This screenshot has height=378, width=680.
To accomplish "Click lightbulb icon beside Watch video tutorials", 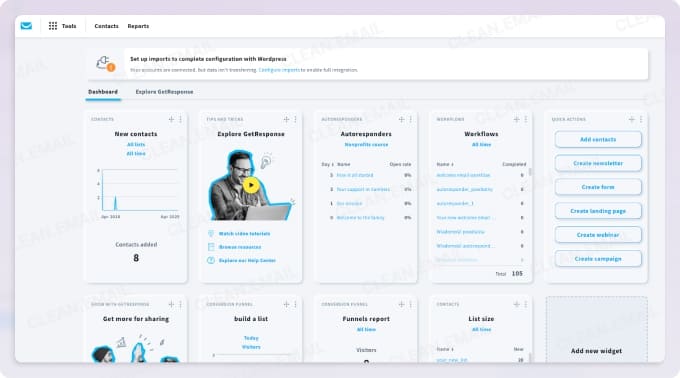I will click(x=211, y=234).
